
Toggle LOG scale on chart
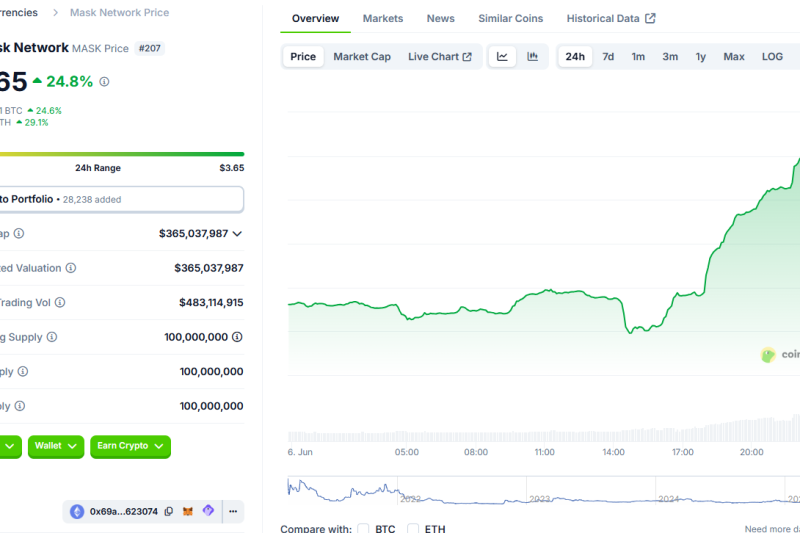772,57
